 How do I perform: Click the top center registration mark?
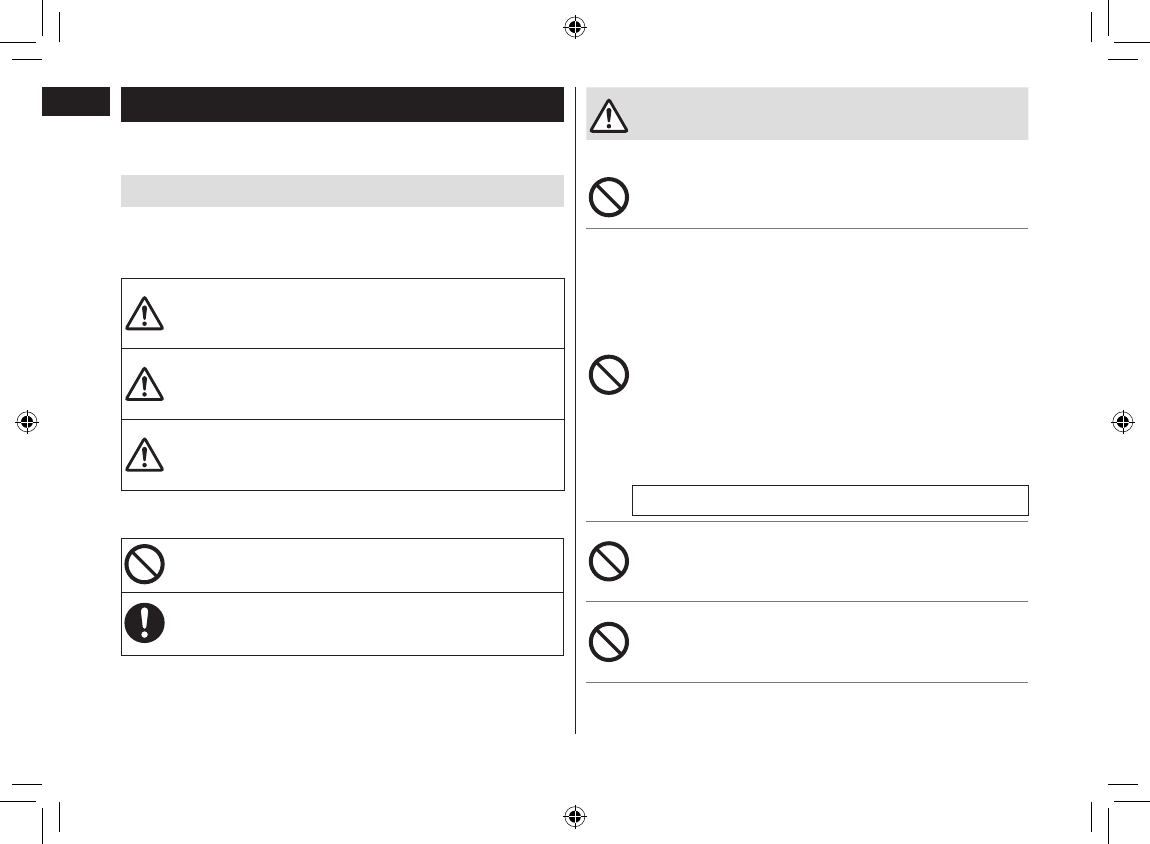pyautogui.click(x=574, y=27)
